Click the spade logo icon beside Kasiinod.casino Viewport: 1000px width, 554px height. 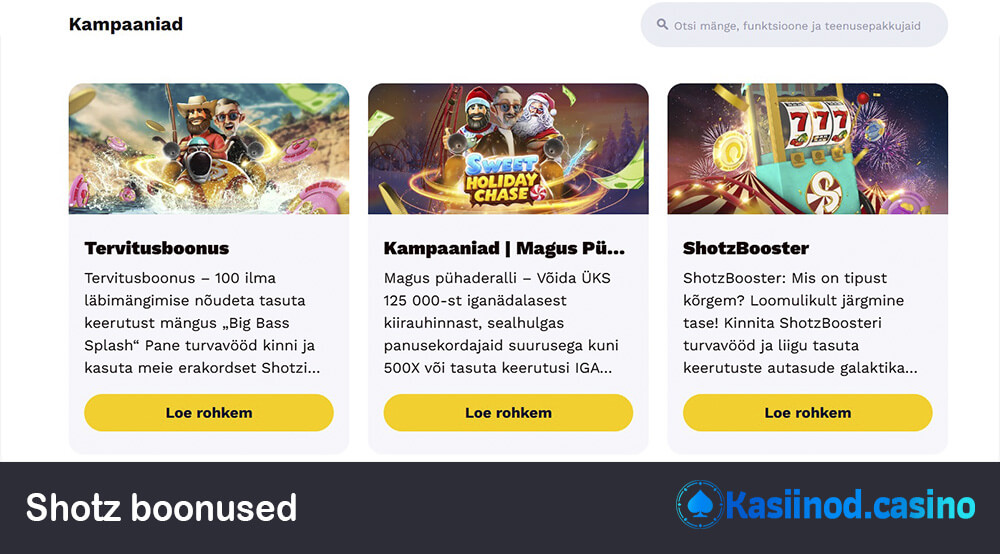tap(699, 506)
